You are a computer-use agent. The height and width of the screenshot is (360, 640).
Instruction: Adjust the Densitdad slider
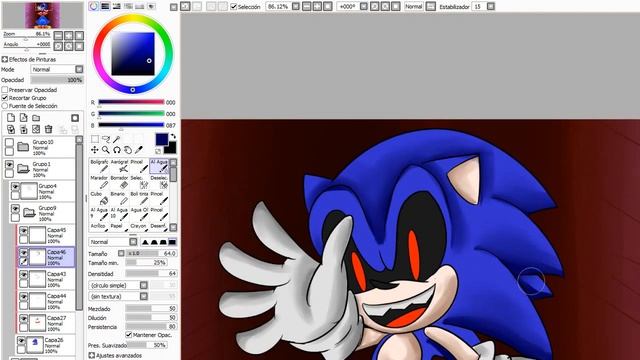point(151,273)
